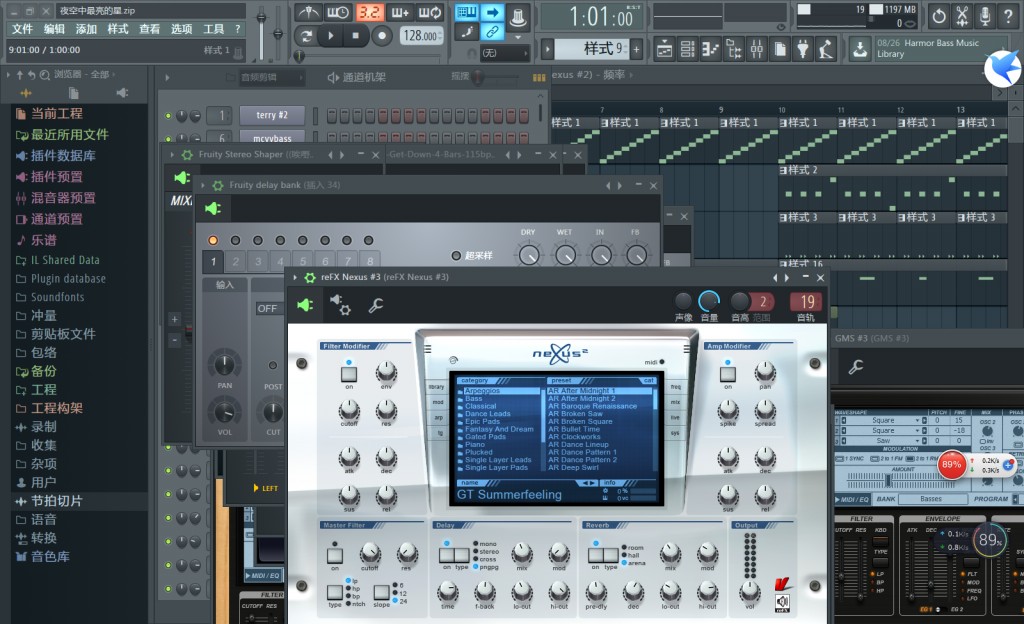This screenshot has height=624, width=1024.
Task: Click the Record button in transport
Action: pyautogui.click(x=381, y=36)
